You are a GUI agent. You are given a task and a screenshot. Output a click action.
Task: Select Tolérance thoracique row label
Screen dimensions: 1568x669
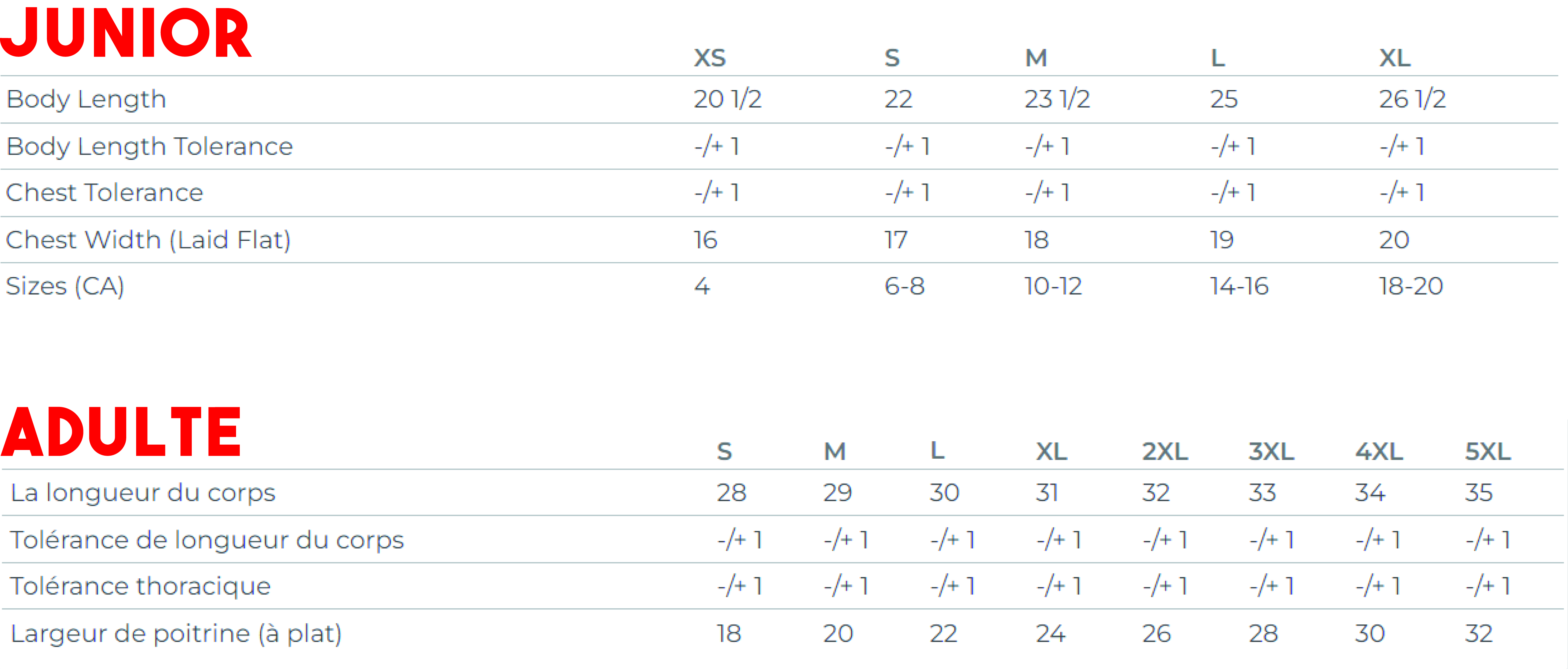point(141,586)
